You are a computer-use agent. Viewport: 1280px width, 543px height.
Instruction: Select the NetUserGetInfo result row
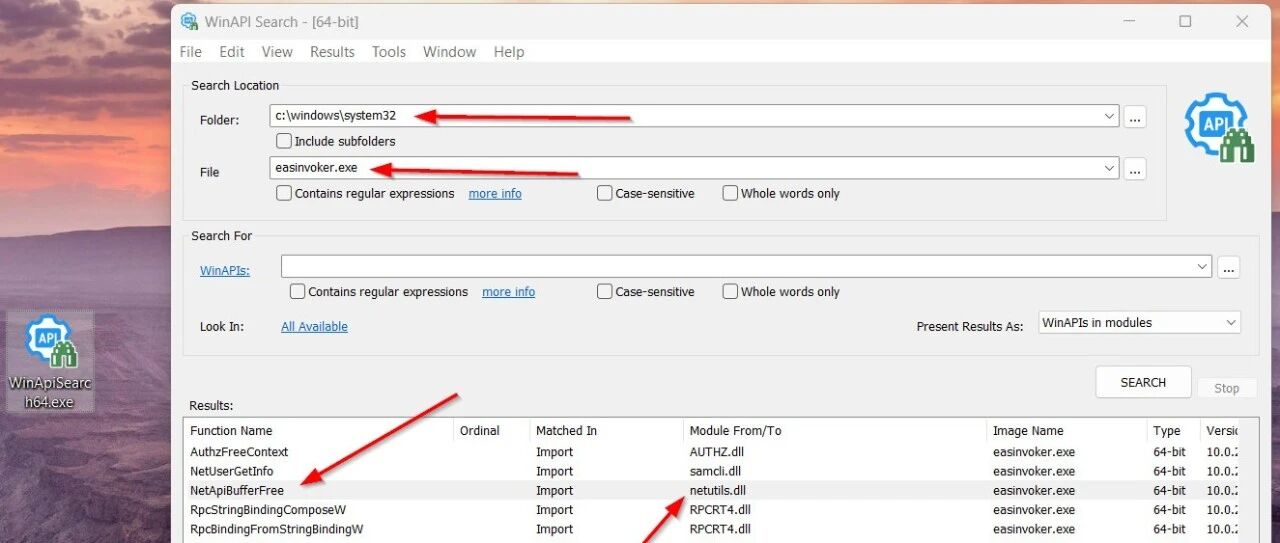pos(711,471)
